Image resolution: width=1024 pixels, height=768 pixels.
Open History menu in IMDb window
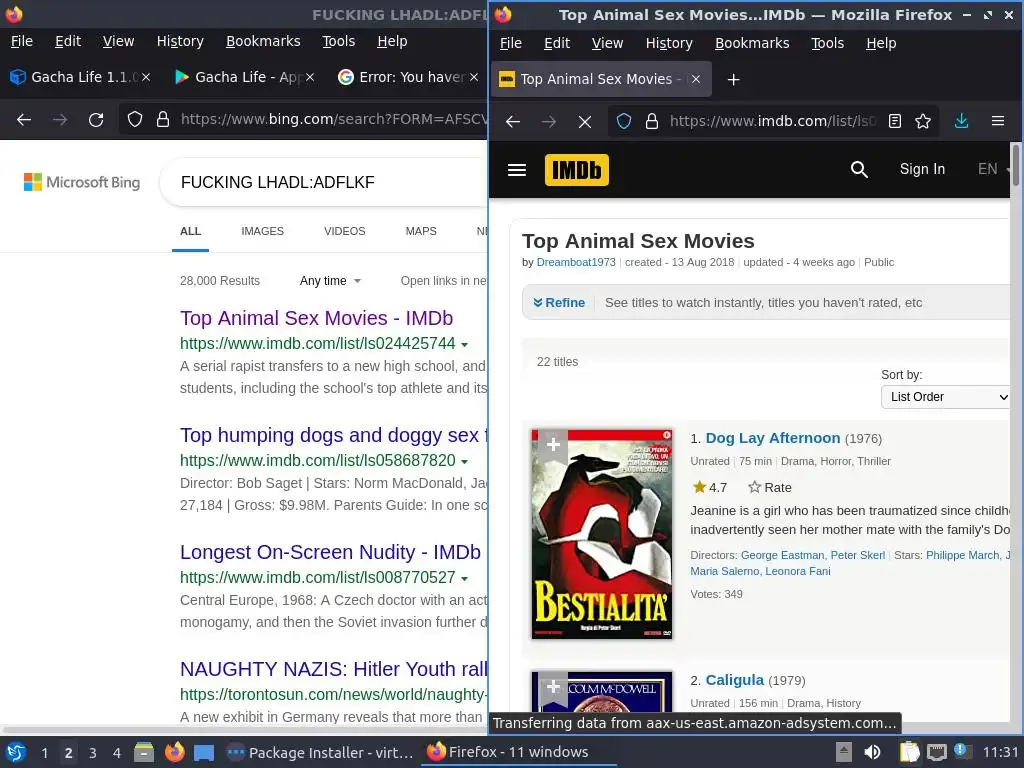click(669, 43)
